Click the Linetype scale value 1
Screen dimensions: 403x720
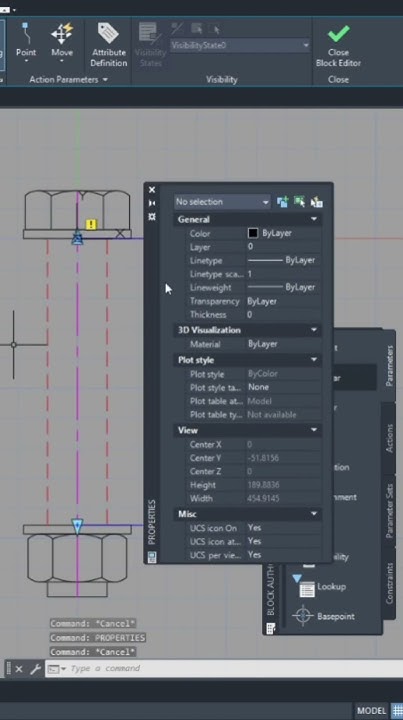(x=284, y=274)
